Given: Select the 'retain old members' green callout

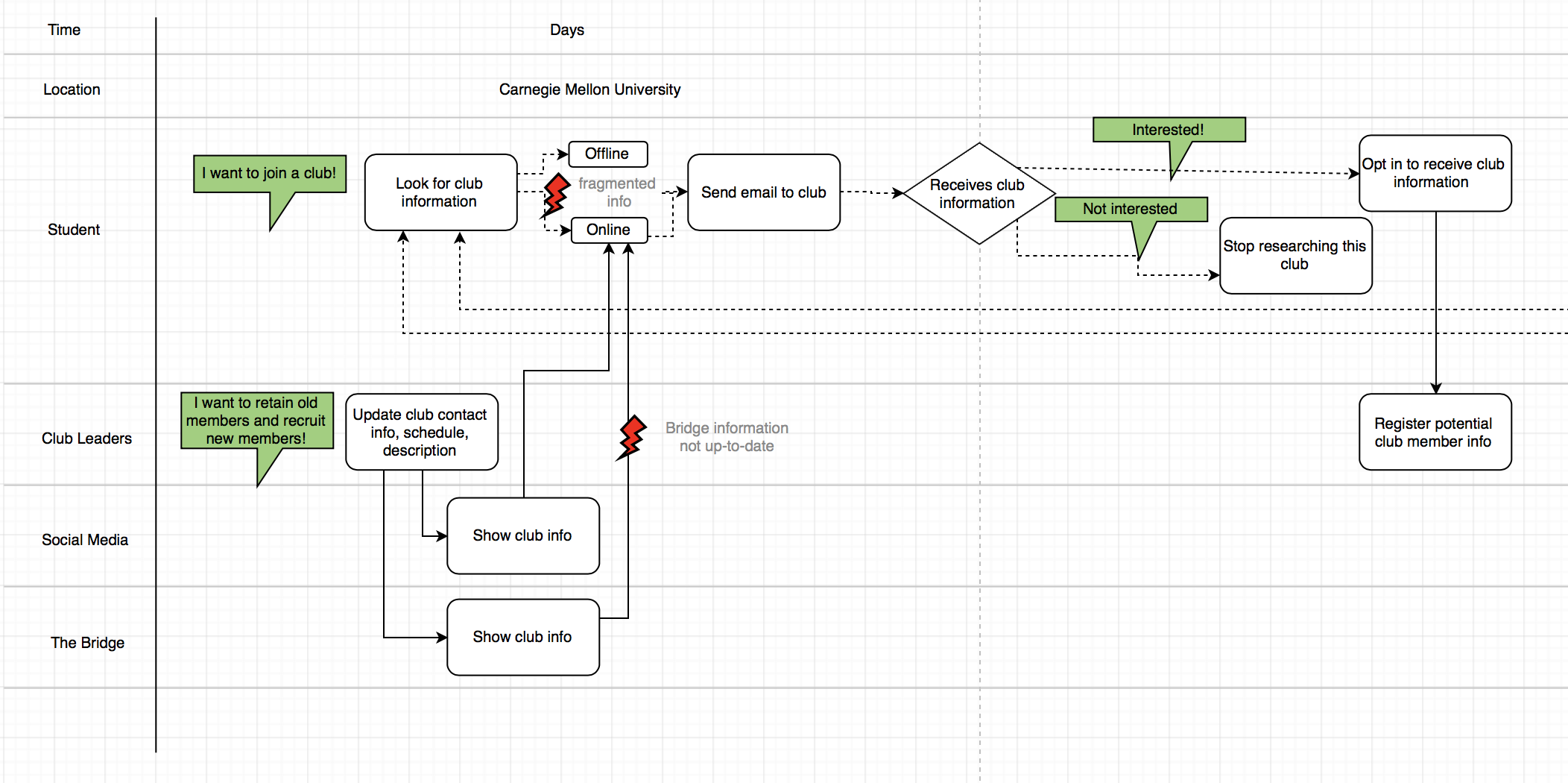Looking at the screenshot, I should pos(257,421).
